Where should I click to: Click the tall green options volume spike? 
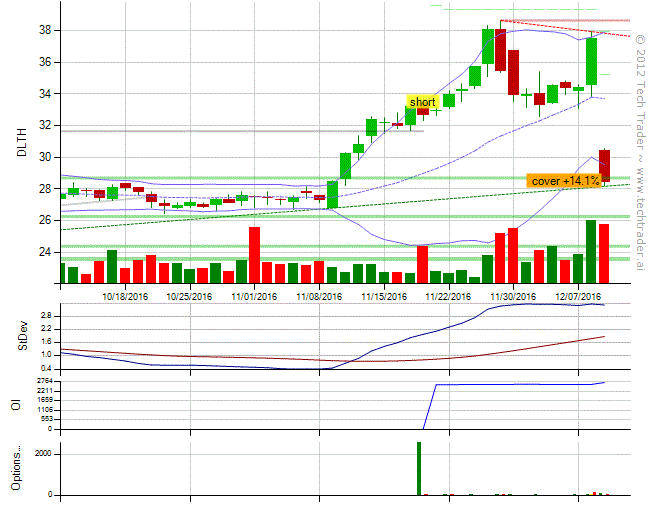click(x=419, y=468)
